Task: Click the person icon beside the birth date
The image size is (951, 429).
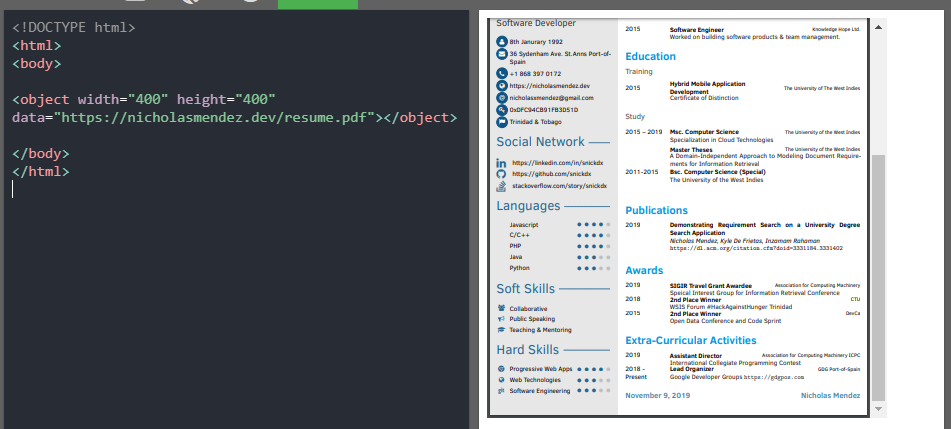Action: [502, 42]
